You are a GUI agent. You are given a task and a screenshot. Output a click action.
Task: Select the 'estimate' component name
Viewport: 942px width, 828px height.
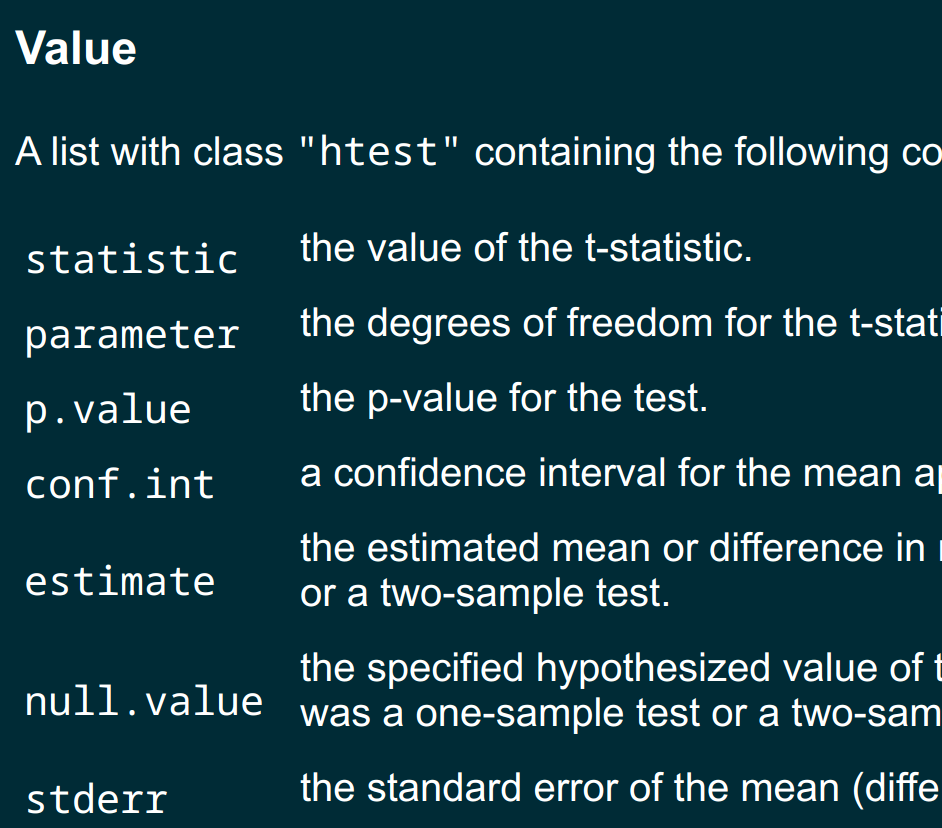click(120, 581)
